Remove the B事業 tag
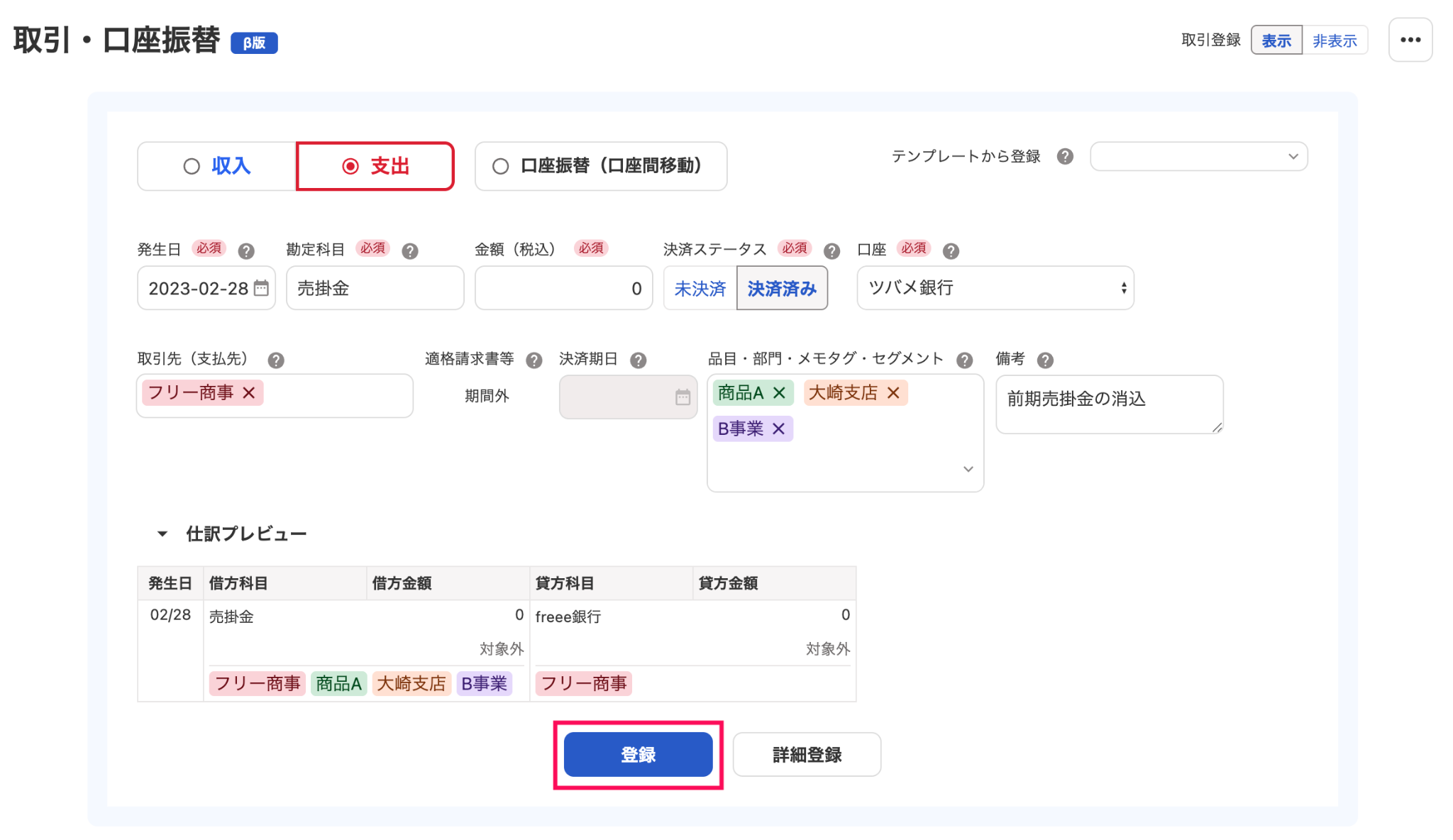Viewport: 1453px width, 840px height. point(778,429)
